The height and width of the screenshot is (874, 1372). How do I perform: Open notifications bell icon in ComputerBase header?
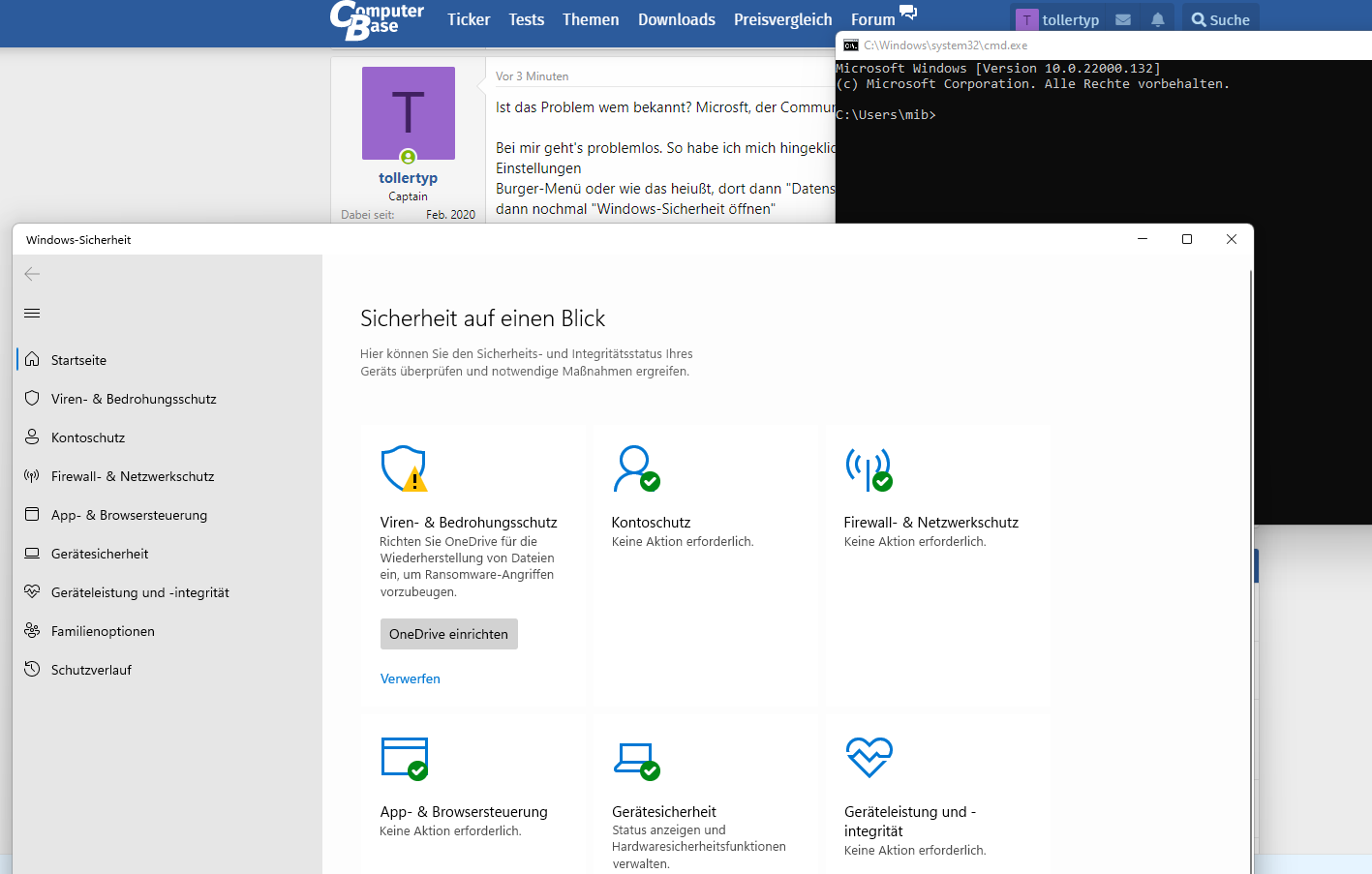point(1158,19)
